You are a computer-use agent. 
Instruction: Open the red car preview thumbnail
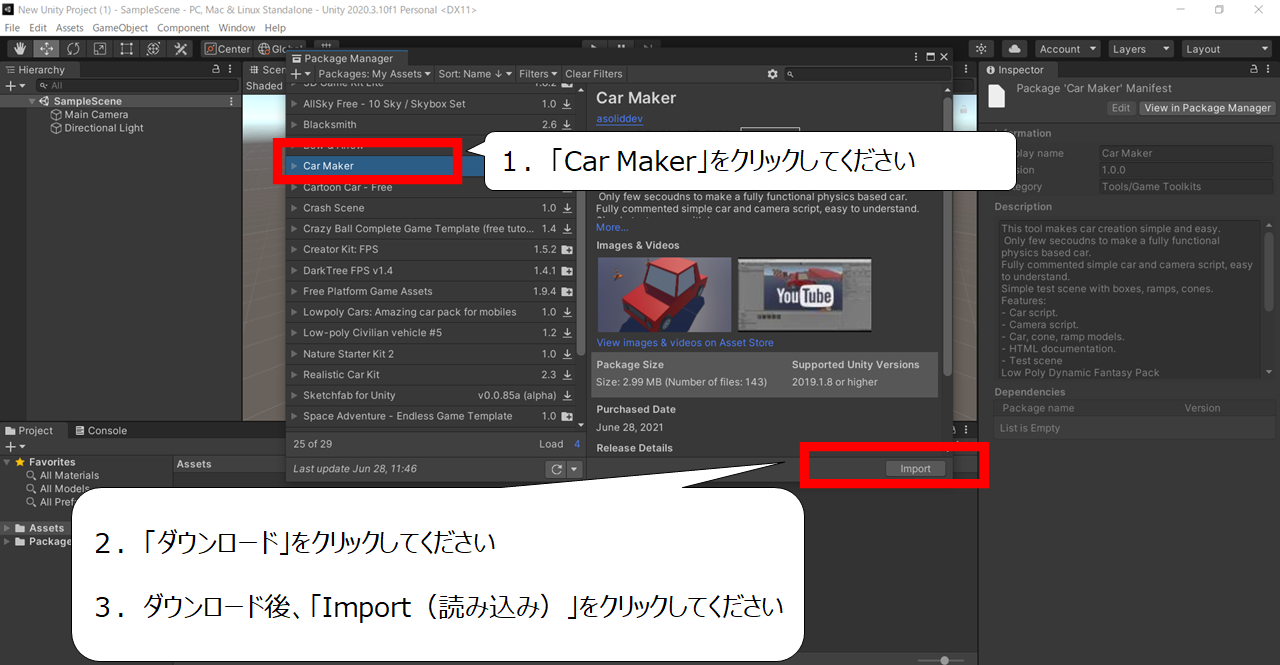(664, 294)
